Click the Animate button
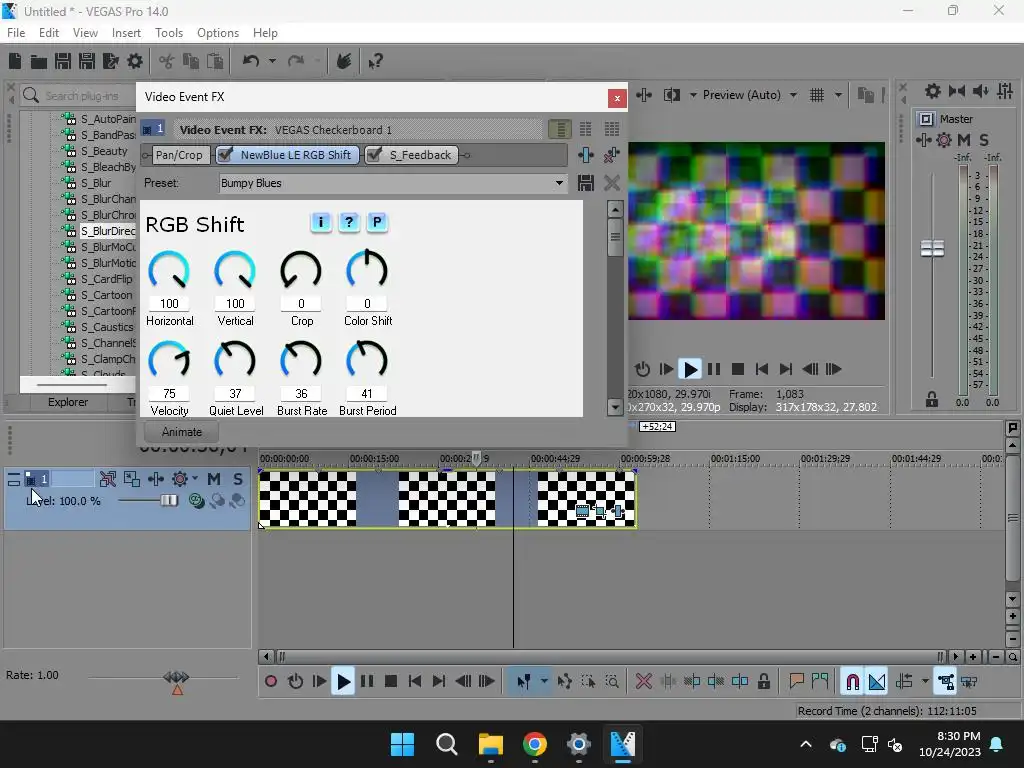 [x=182, y=432]
